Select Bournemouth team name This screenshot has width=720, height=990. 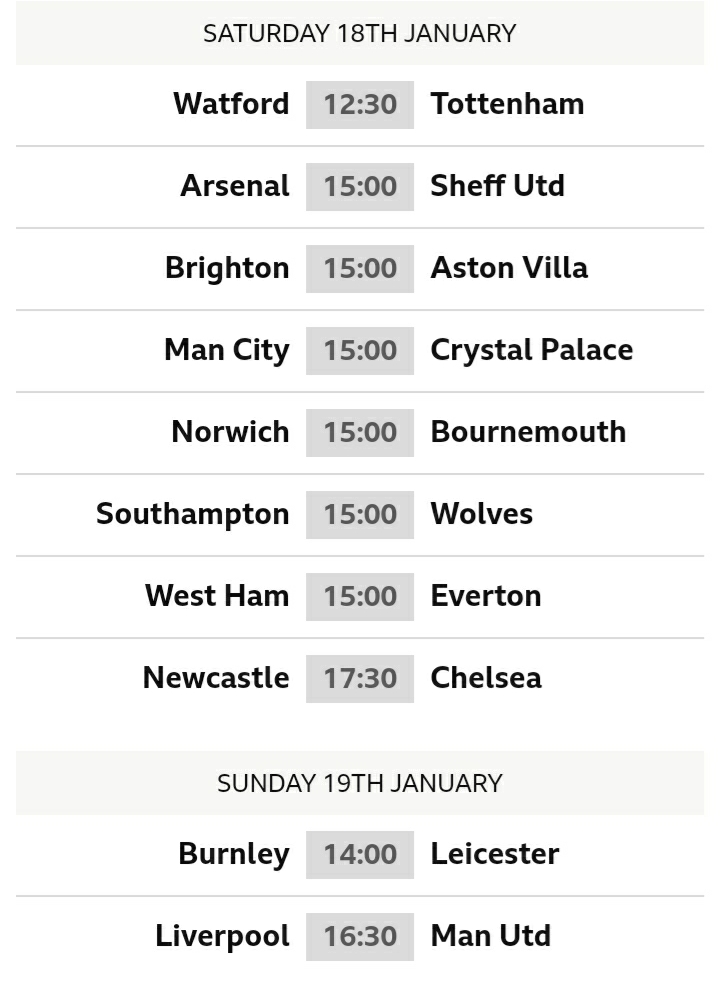coord(528,432)
